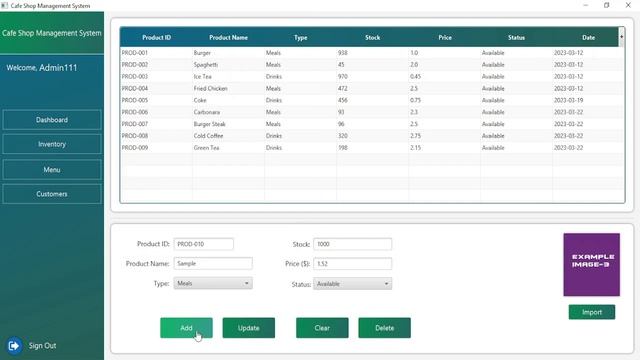The width and height of the screenshot is (640, 360).
Task: Open the Dashboard section
Action: tap(52, 120)
